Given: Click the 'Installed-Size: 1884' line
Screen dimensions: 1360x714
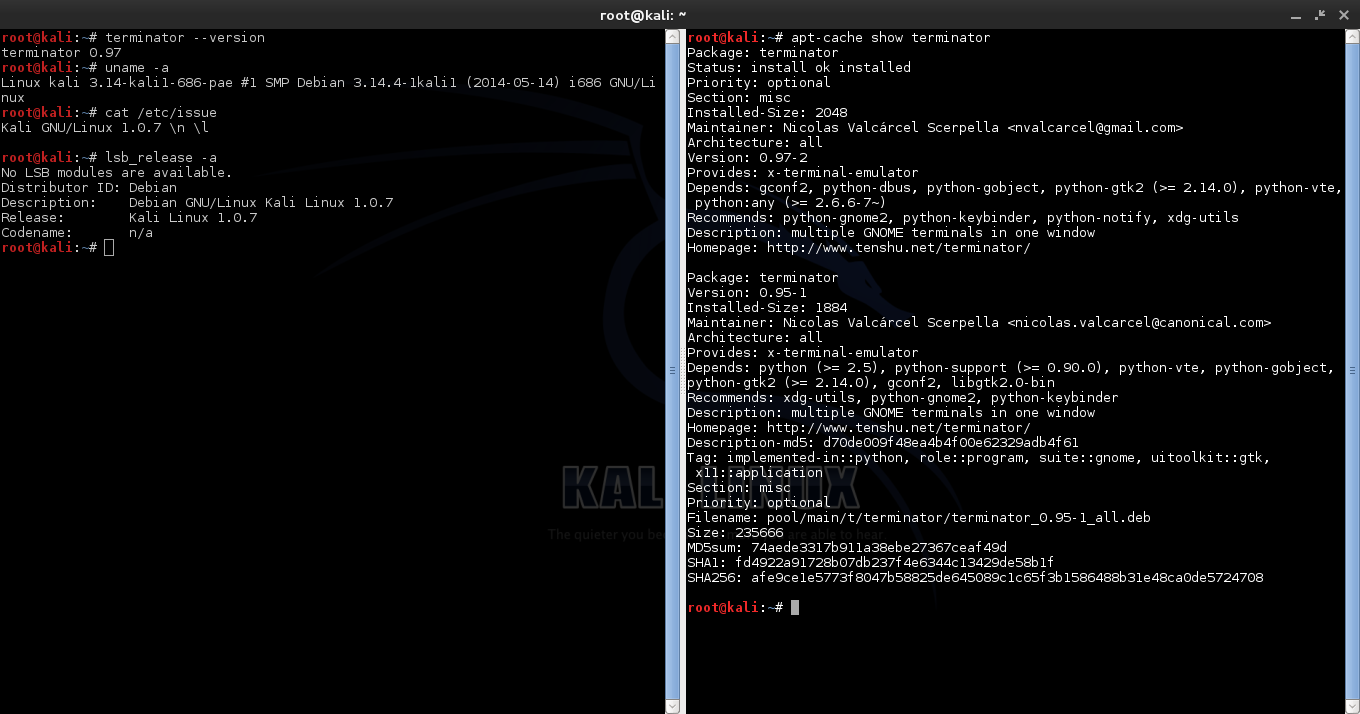Looking at the screenshot, I should 767,308.
